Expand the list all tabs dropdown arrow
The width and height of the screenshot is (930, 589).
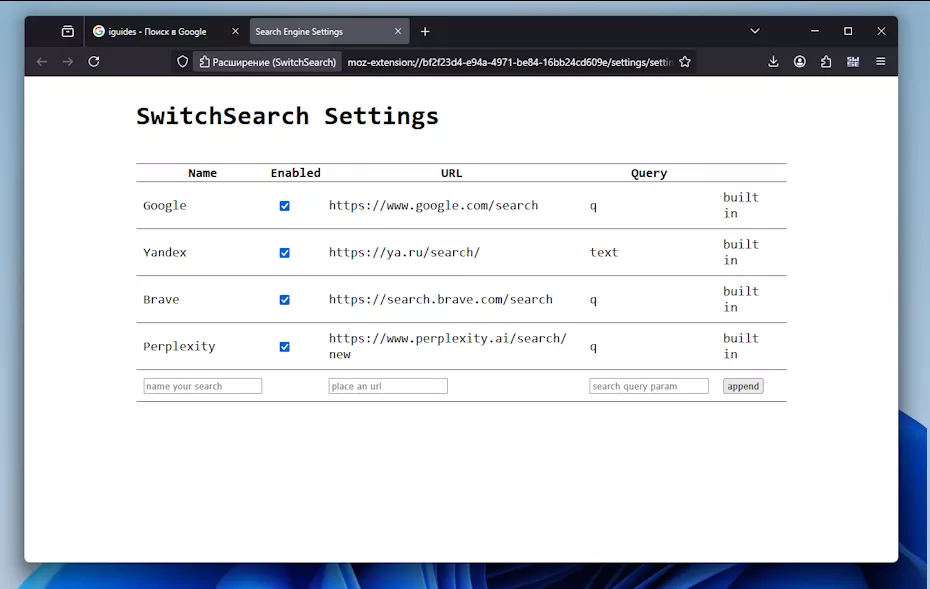(755, 32)
